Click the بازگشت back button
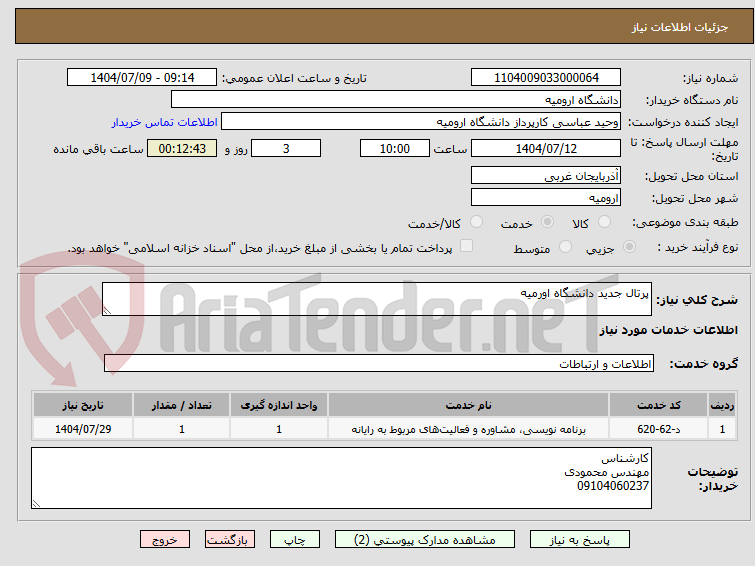755x566 pixels. pyautogui.click(x=230, y=540)
